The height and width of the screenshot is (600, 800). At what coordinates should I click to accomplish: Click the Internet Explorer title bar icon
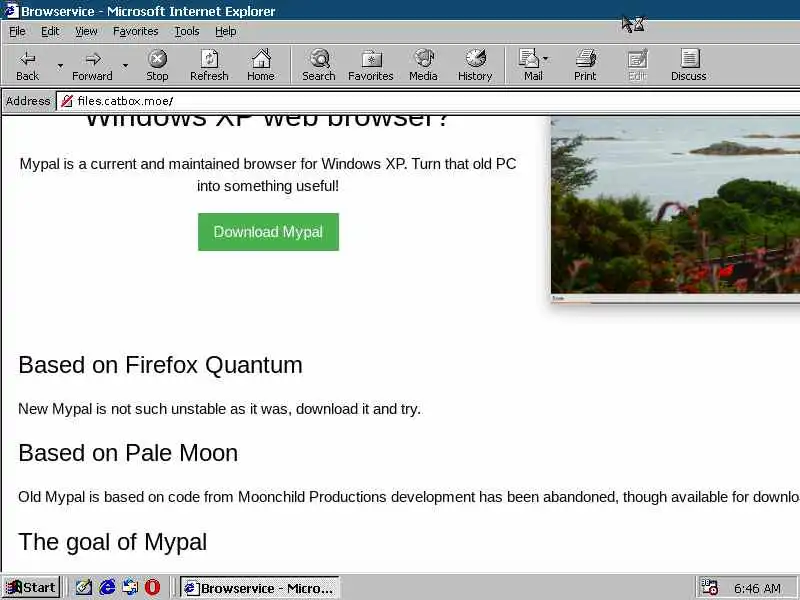click(11, 11)
